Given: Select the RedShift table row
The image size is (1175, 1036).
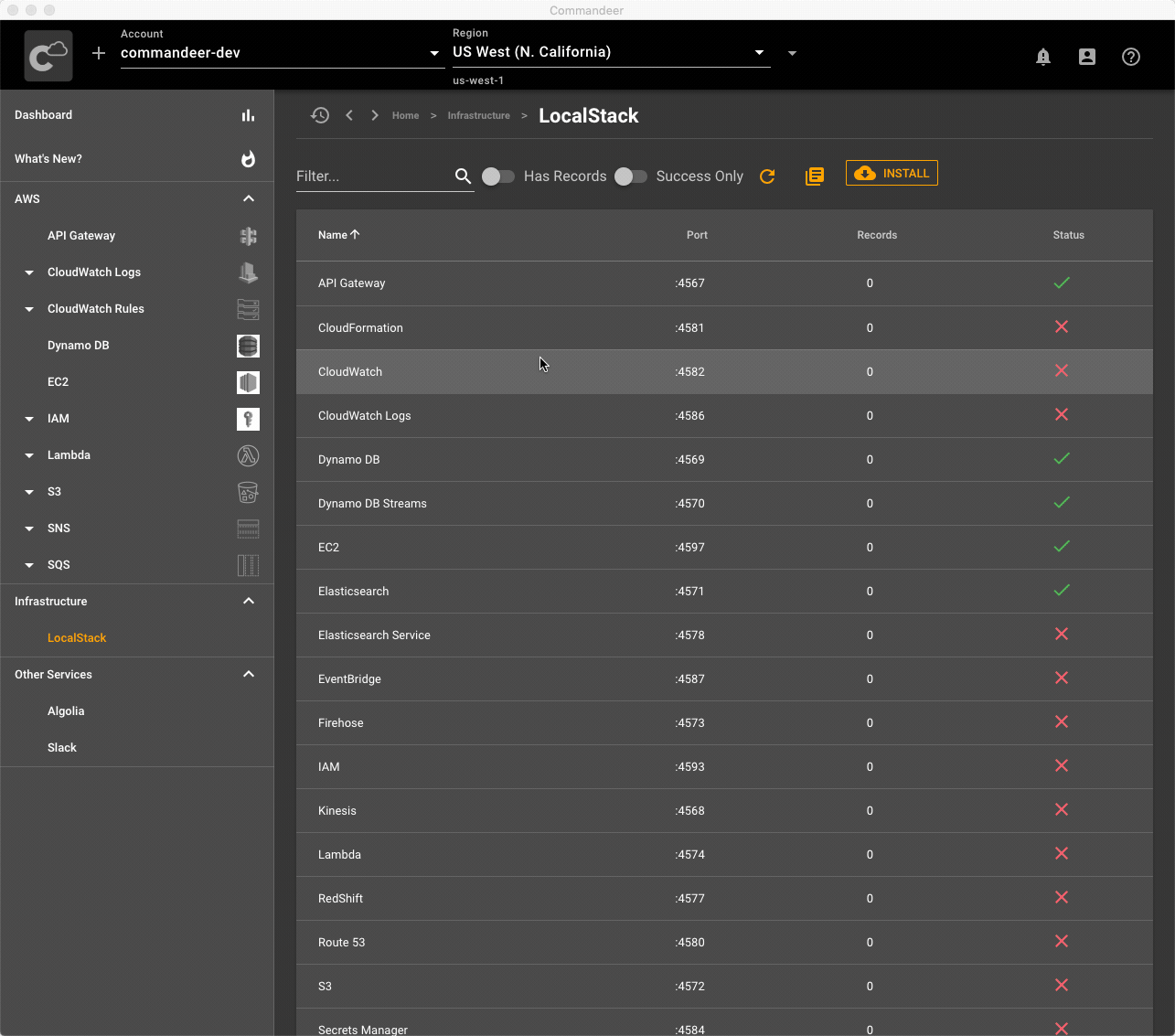Looking at the screenshot, I should (724, 899).
